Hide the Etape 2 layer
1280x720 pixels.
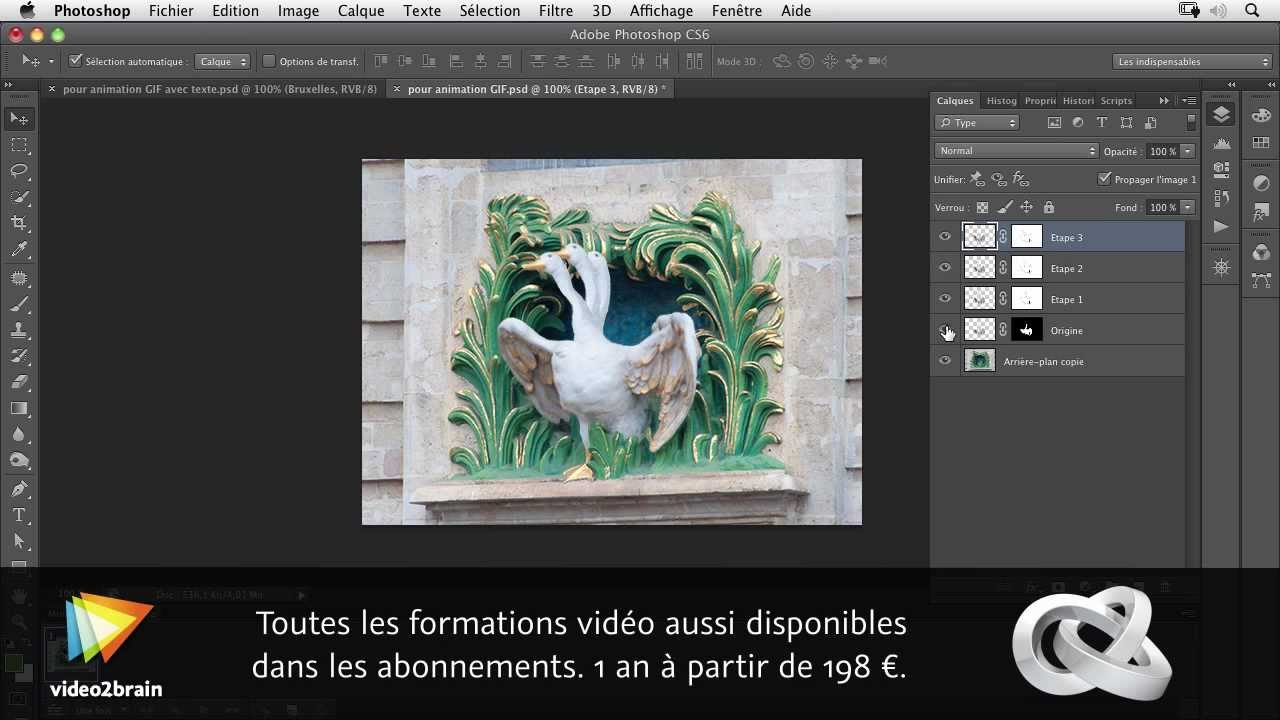[x=945, y=268]
